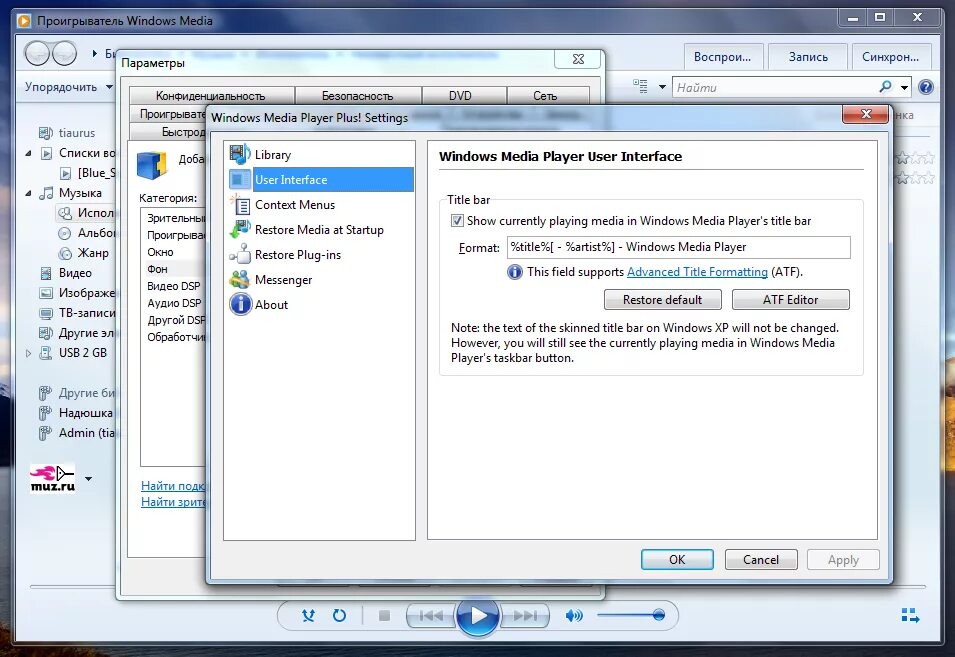955x657 pixels.
Task: Select ТВ-записи in library tree
Action: 76,313
